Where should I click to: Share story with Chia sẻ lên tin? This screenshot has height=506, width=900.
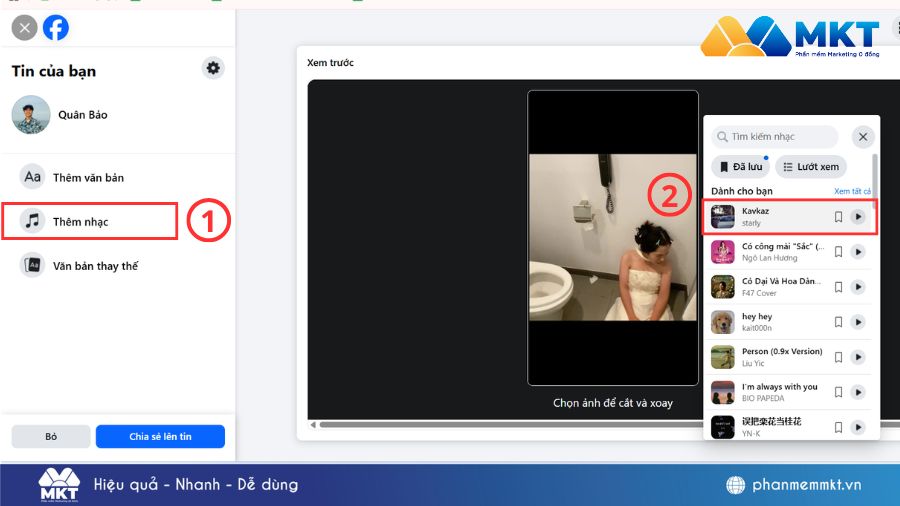click(x=160, y=437)
